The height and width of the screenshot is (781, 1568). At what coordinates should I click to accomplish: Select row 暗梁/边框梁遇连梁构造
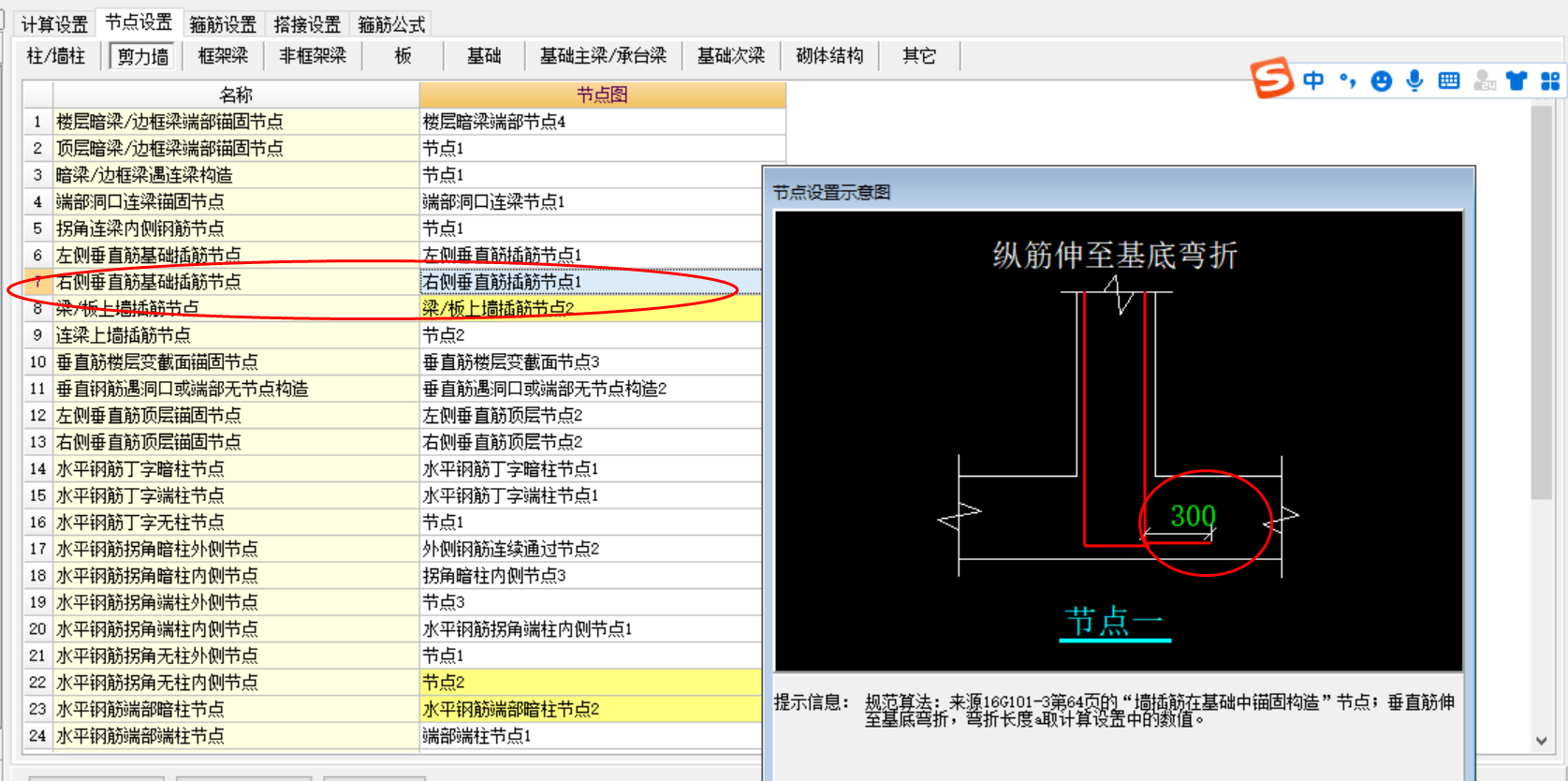coord(236,175)
